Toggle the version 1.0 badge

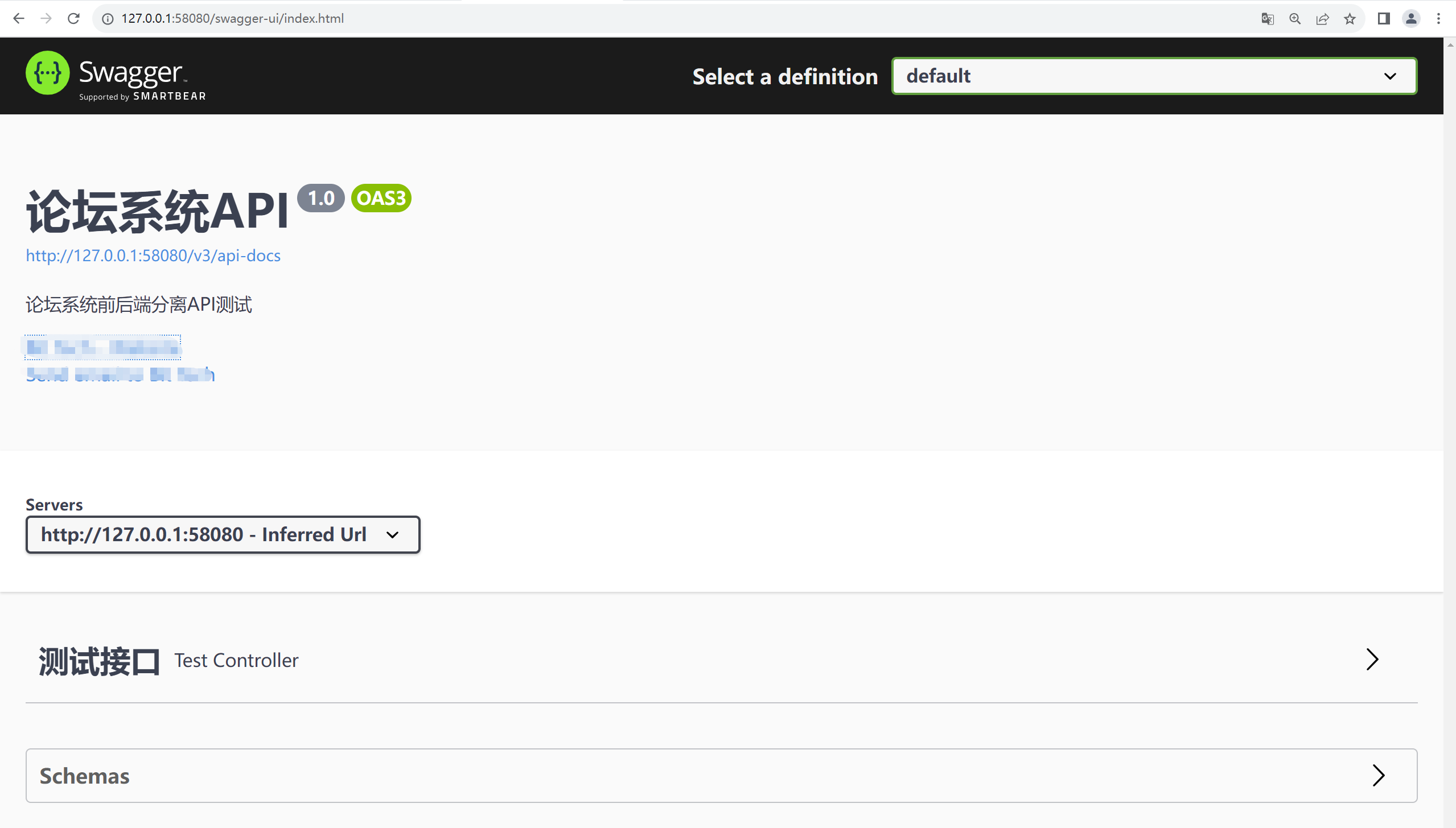point(320,198)
